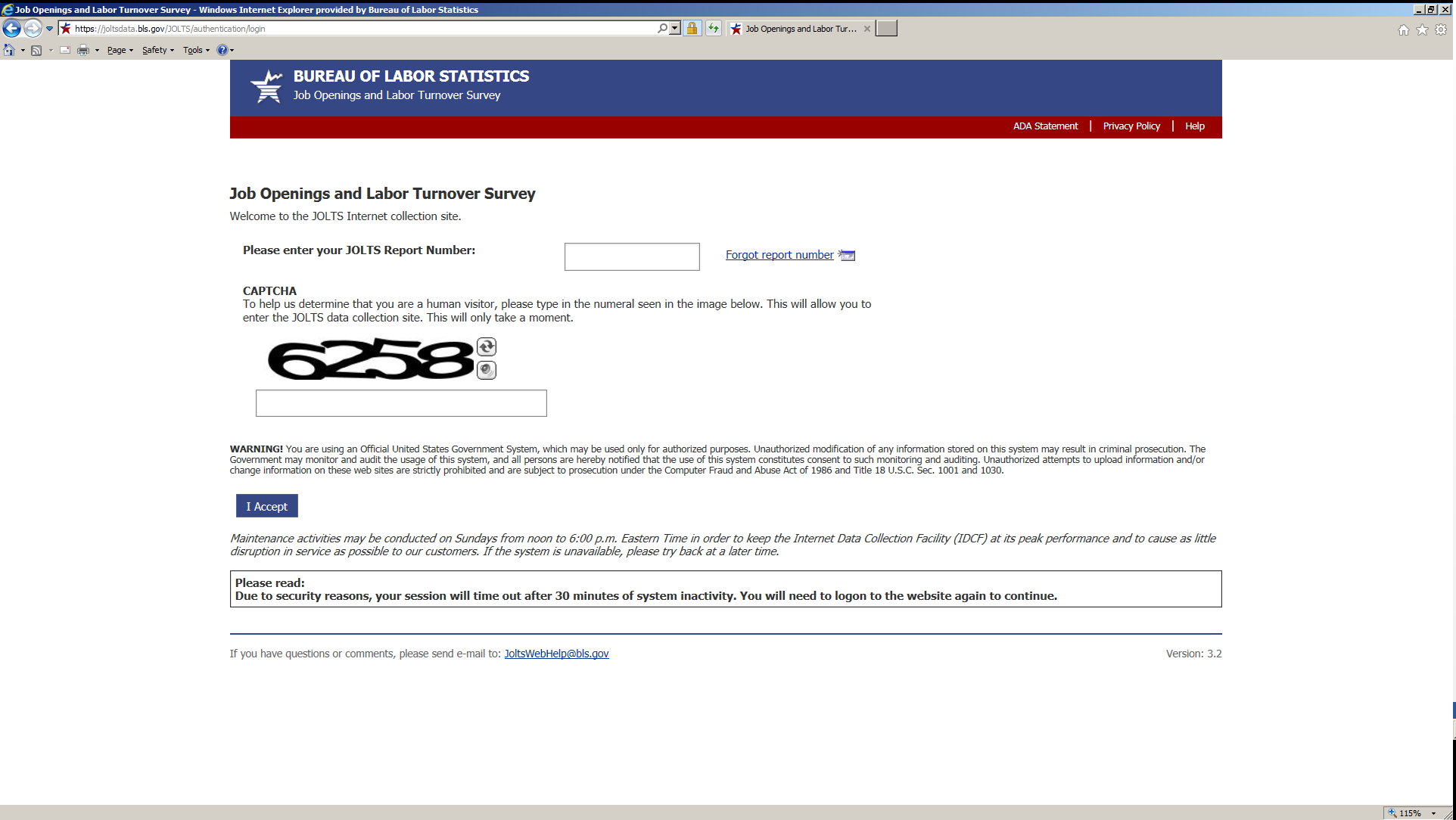This screenshot has width=1456, height=820.
Task: Refresh the CAPTCHA image
Action: click(x=487, y=346)
